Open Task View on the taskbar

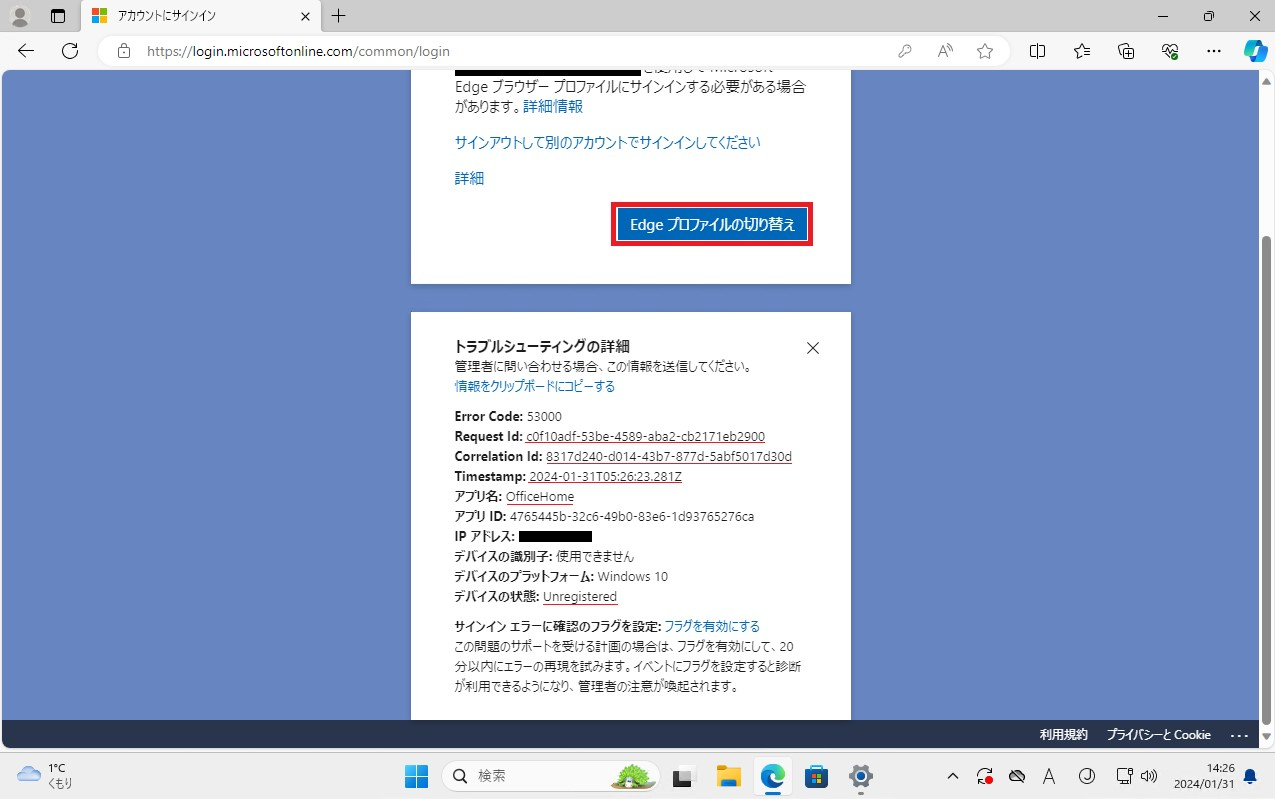coord(684,776)
